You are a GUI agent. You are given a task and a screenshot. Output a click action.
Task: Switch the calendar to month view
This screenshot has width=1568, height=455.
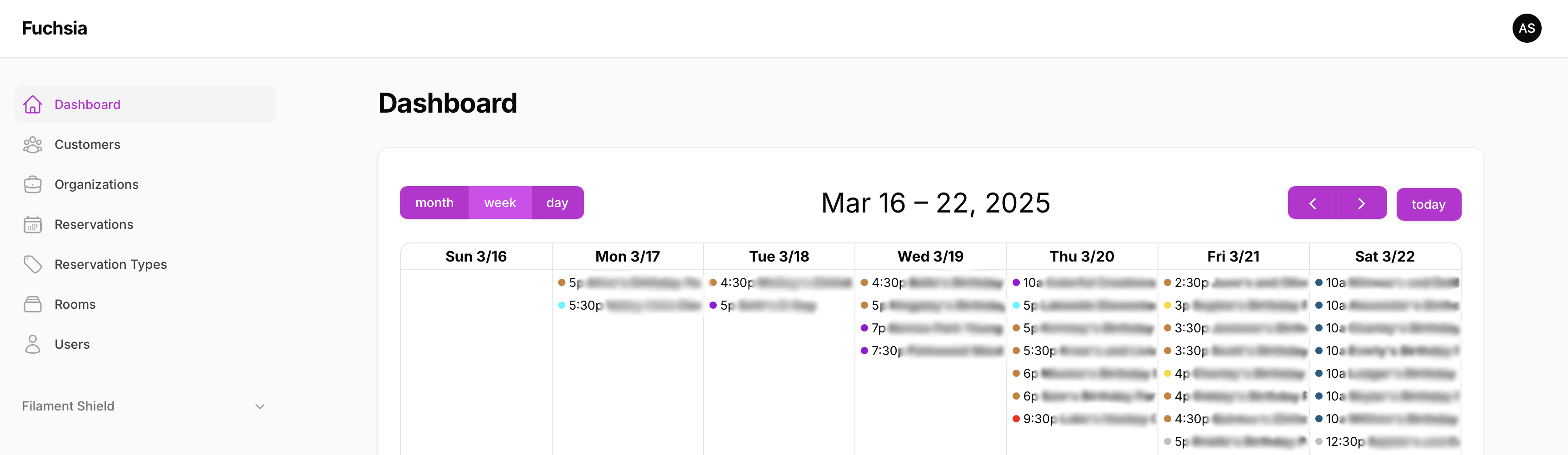pos(434,203)
